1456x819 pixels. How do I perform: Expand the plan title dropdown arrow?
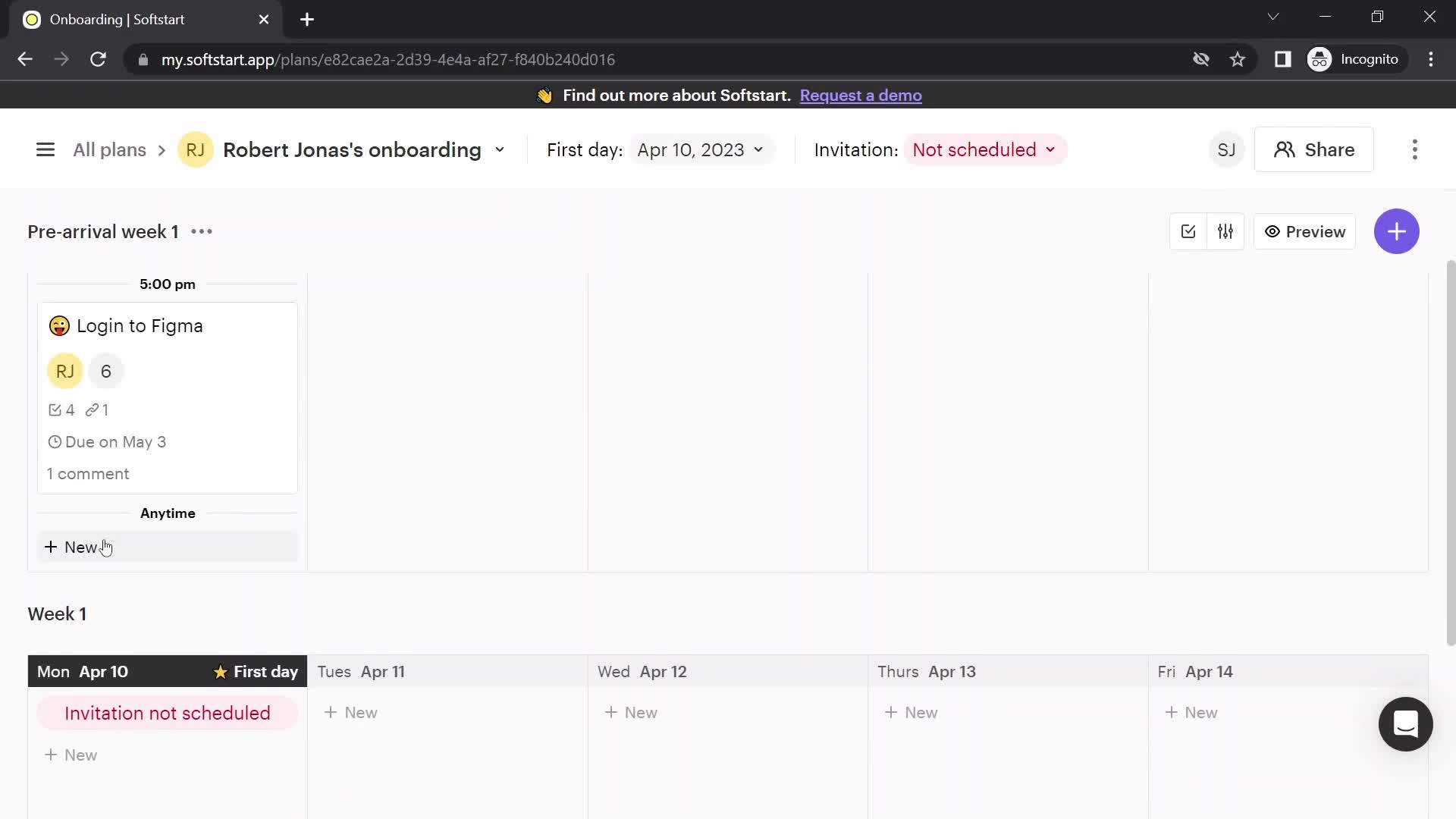500,150
